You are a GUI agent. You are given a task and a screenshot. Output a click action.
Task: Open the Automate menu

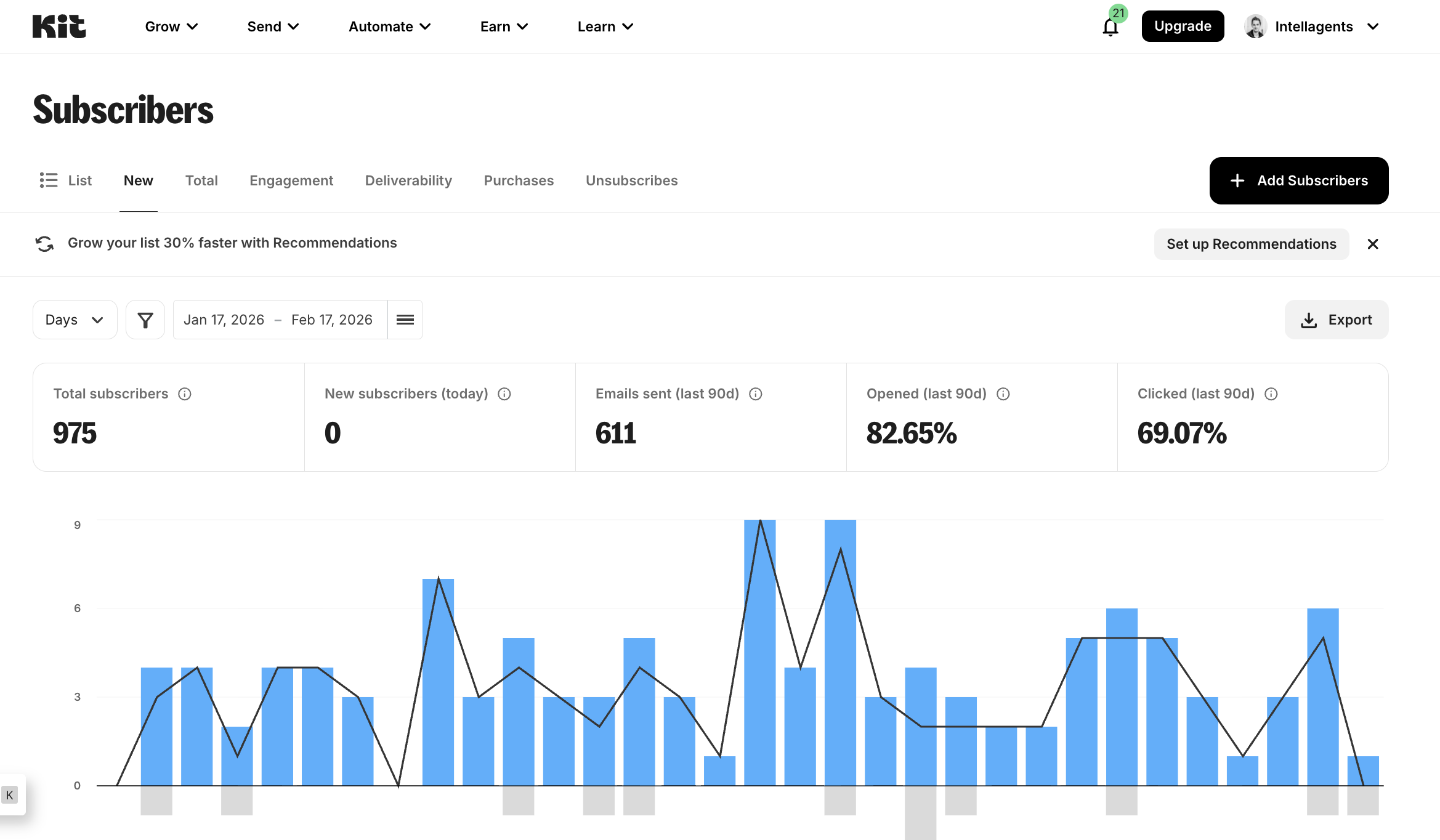coord(389,26)
